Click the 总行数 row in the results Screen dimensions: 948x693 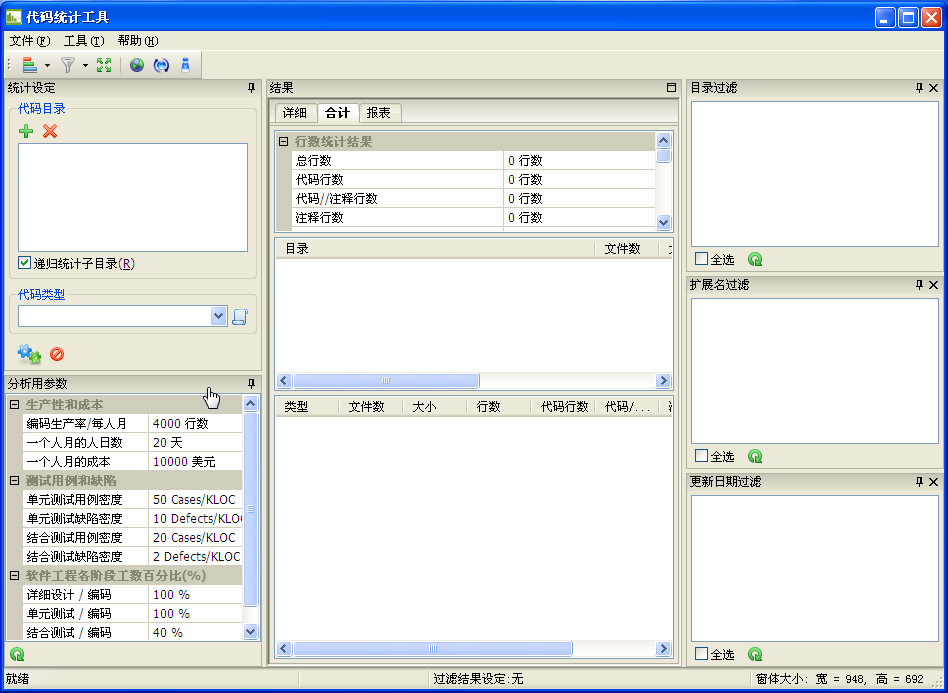coord(473,161)
